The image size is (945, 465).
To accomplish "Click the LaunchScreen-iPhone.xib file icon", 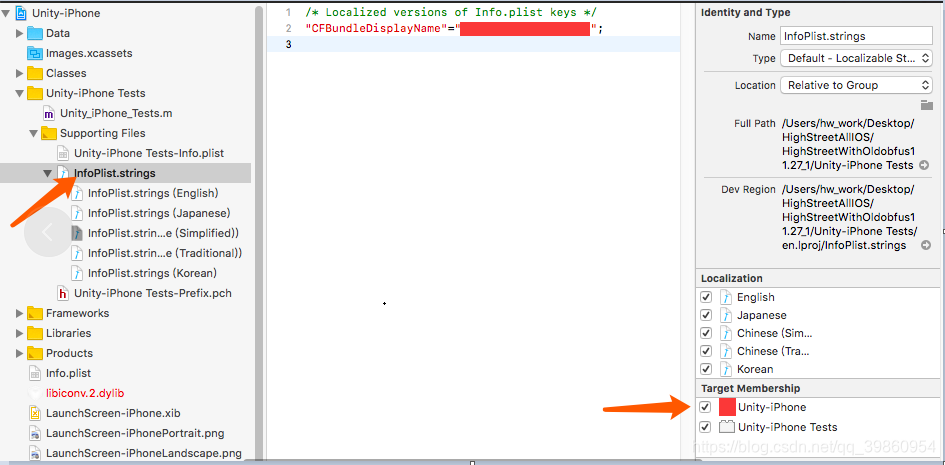I will point(35,413).
